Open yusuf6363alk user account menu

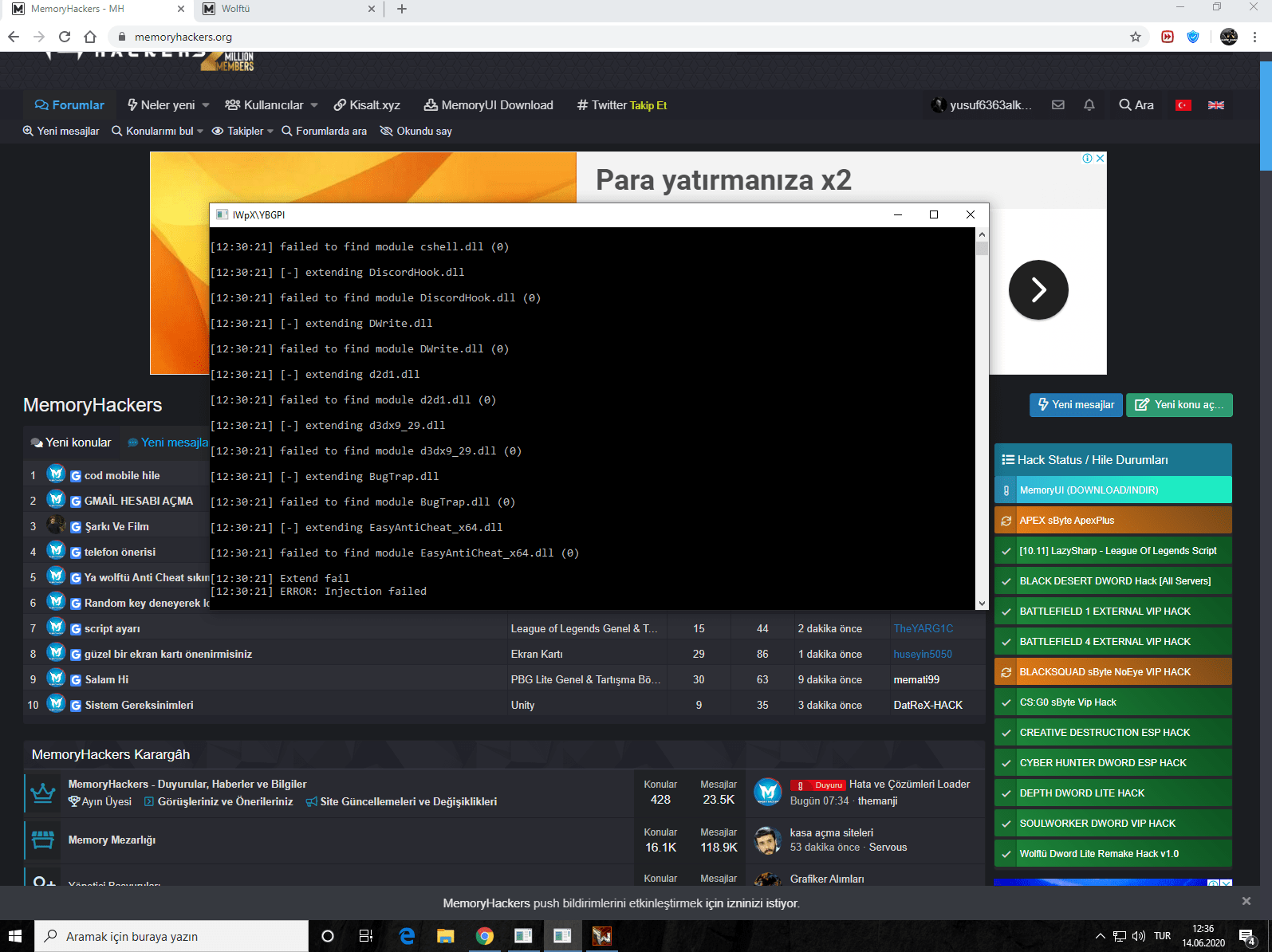point(982,105)
